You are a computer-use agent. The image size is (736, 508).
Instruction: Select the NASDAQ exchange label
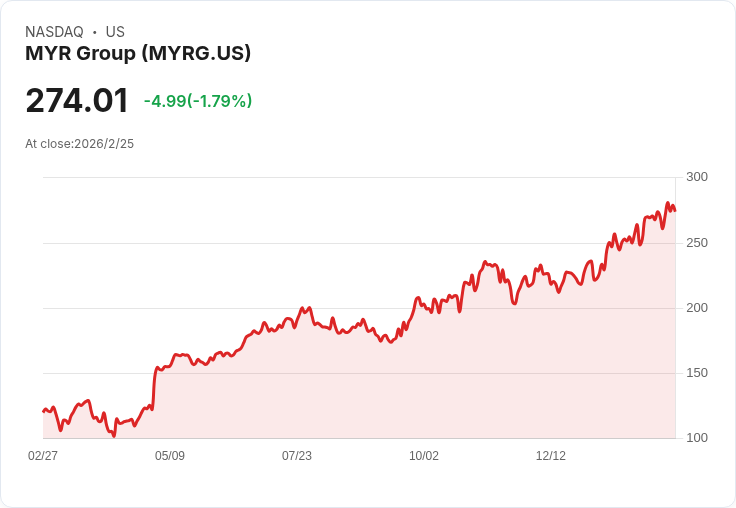click(x=54, y=32)
